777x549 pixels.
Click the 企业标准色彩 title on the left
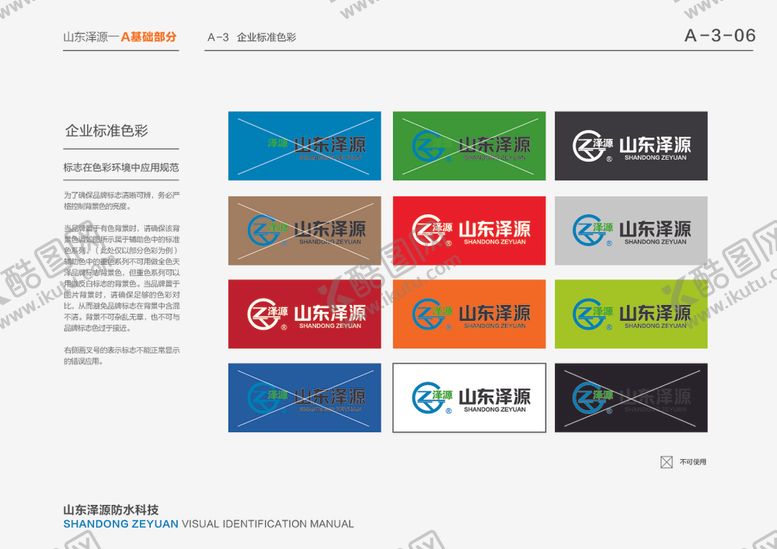(106, 131)
